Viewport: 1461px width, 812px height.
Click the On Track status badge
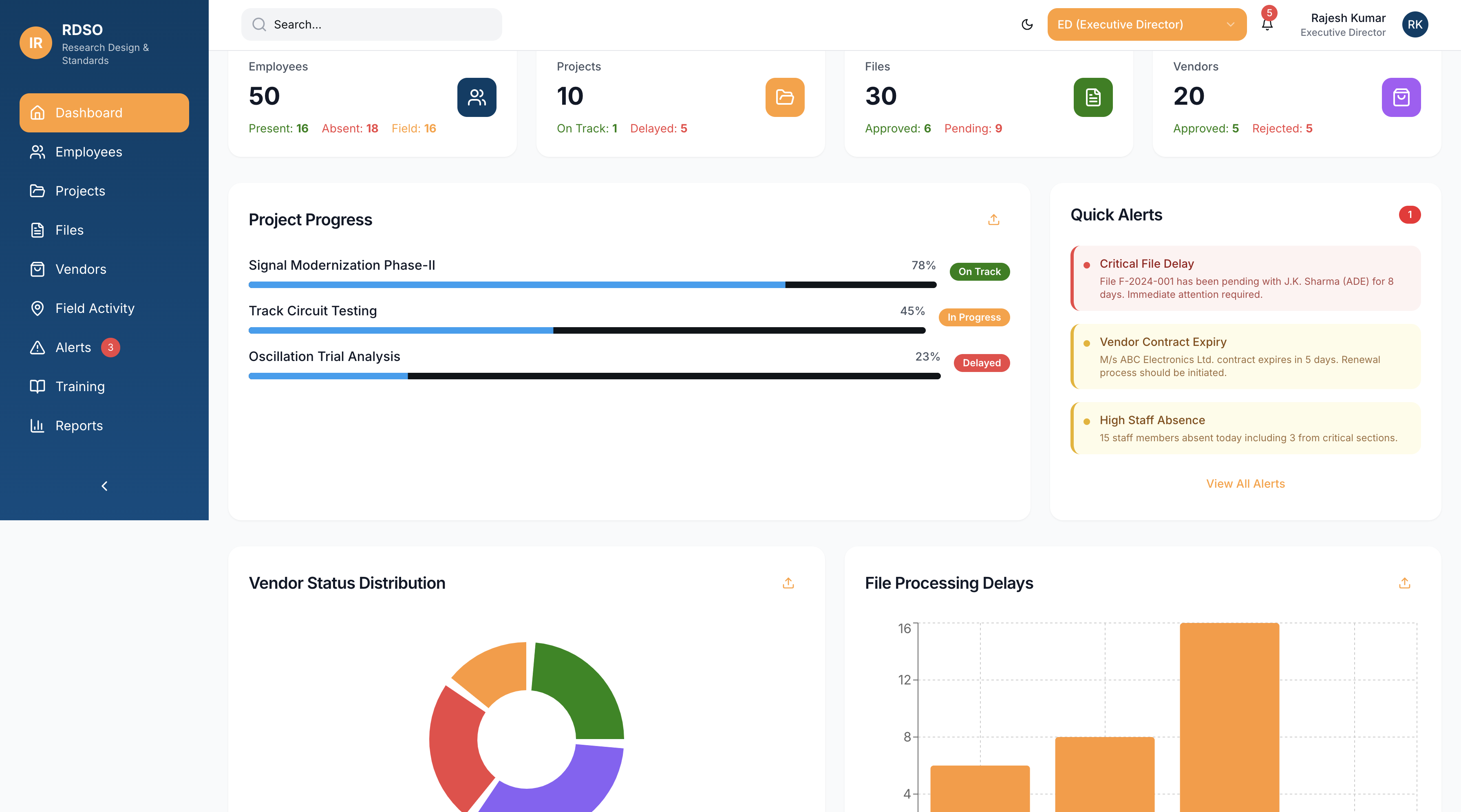coord(980,272)
